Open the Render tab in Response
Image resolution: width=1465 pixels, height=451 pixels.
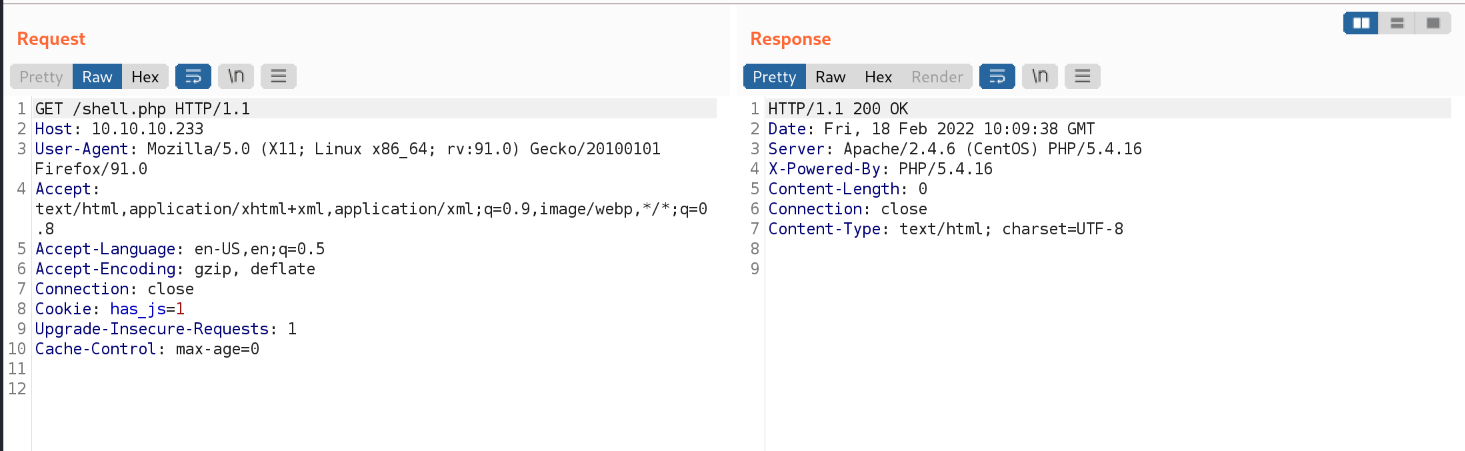tap(937, 77)
